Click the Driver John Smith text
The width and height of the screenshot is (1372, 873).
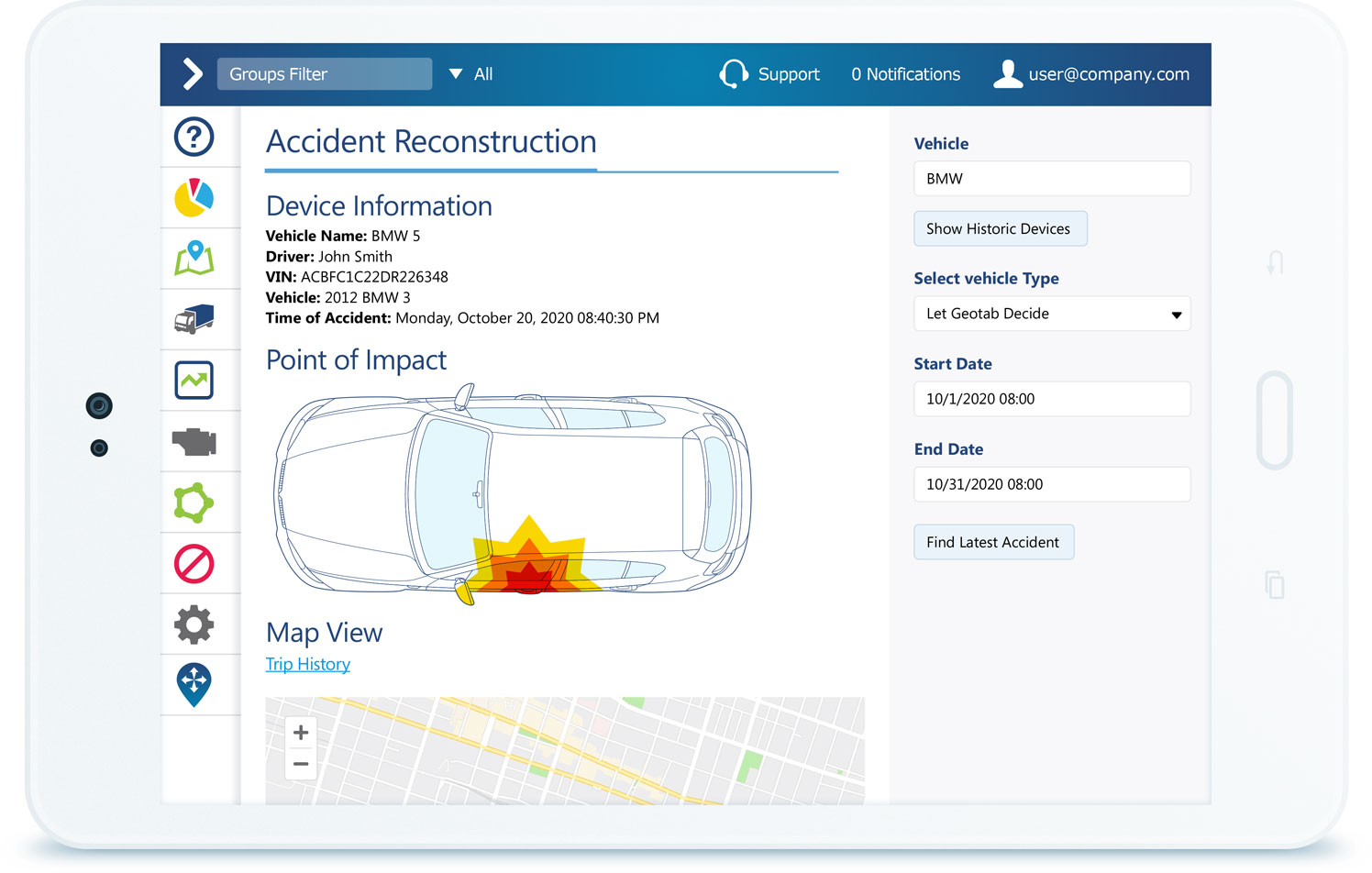(329, 257)
